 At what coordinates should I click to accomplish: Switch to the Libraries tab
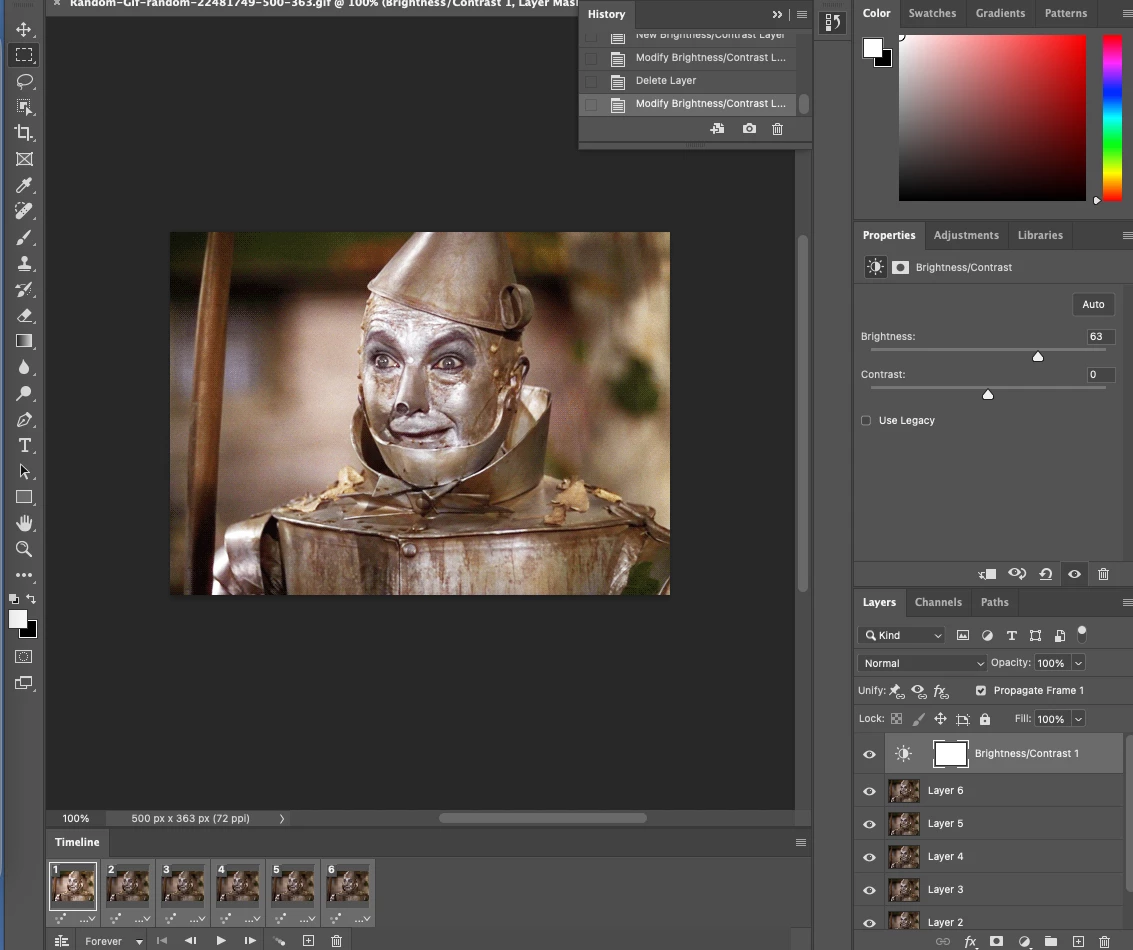[1040, 236]
